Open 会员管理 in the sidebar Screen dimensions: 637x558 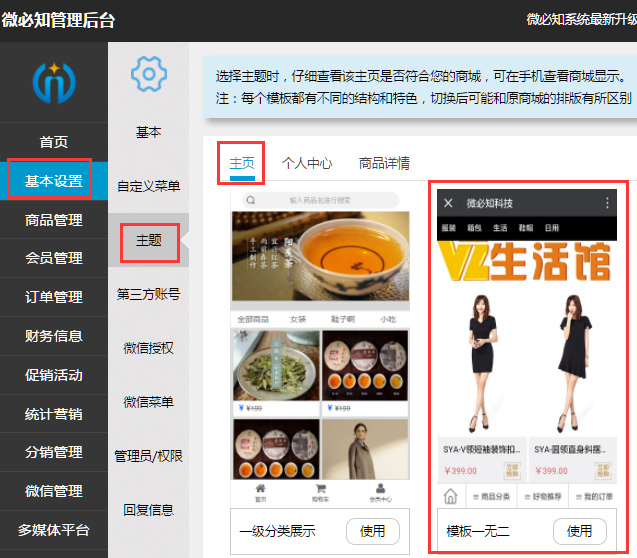point(54,258)
